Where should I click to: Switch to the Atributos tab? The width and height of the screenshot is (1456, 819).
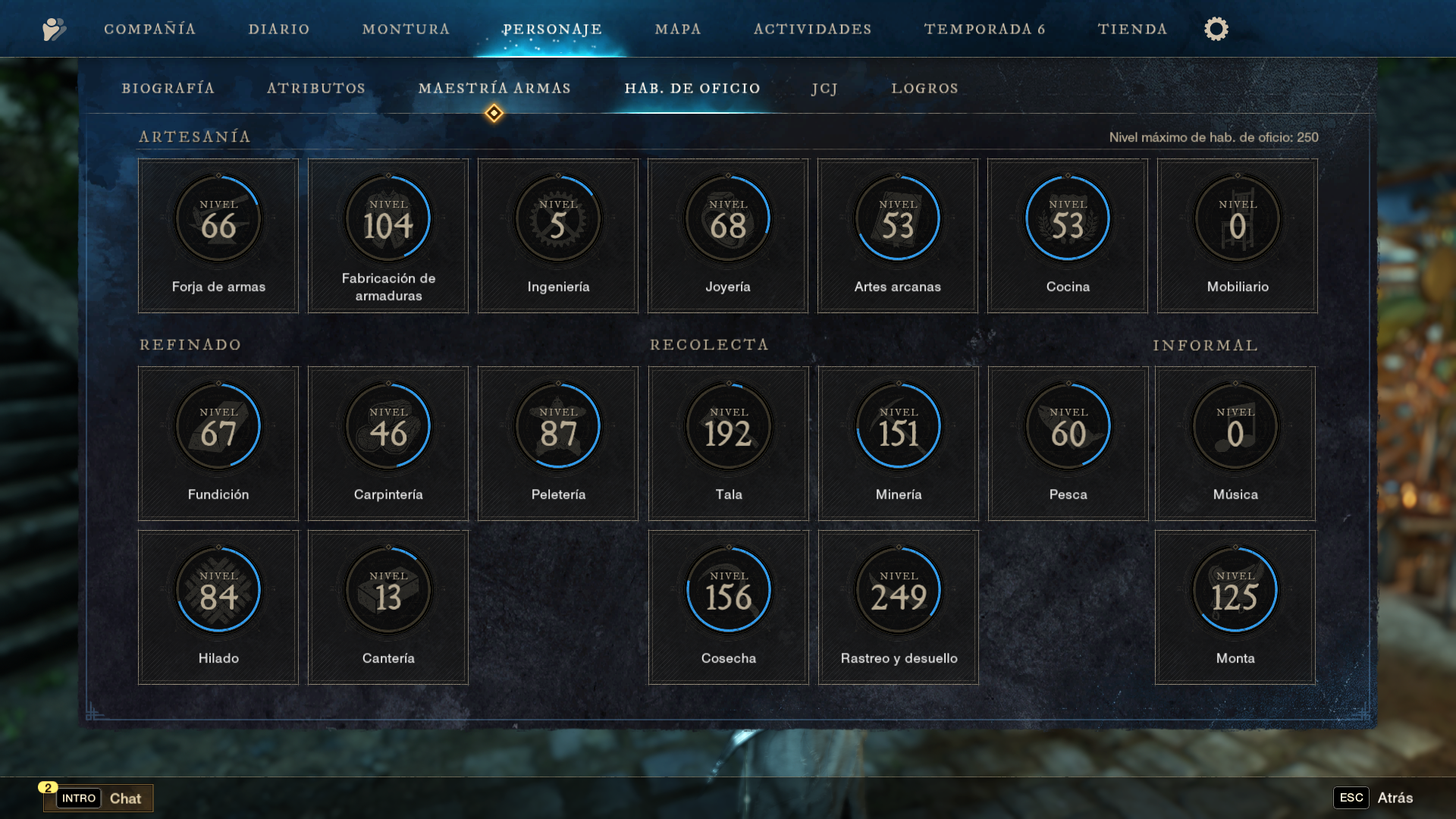[316, 89]
